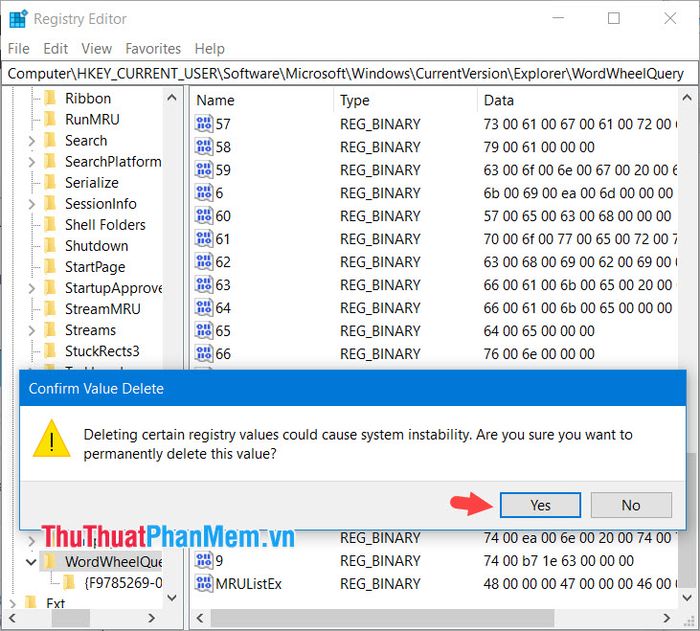
Task: Click the StuckRects3 folder icon
Action: pos(50,351)
